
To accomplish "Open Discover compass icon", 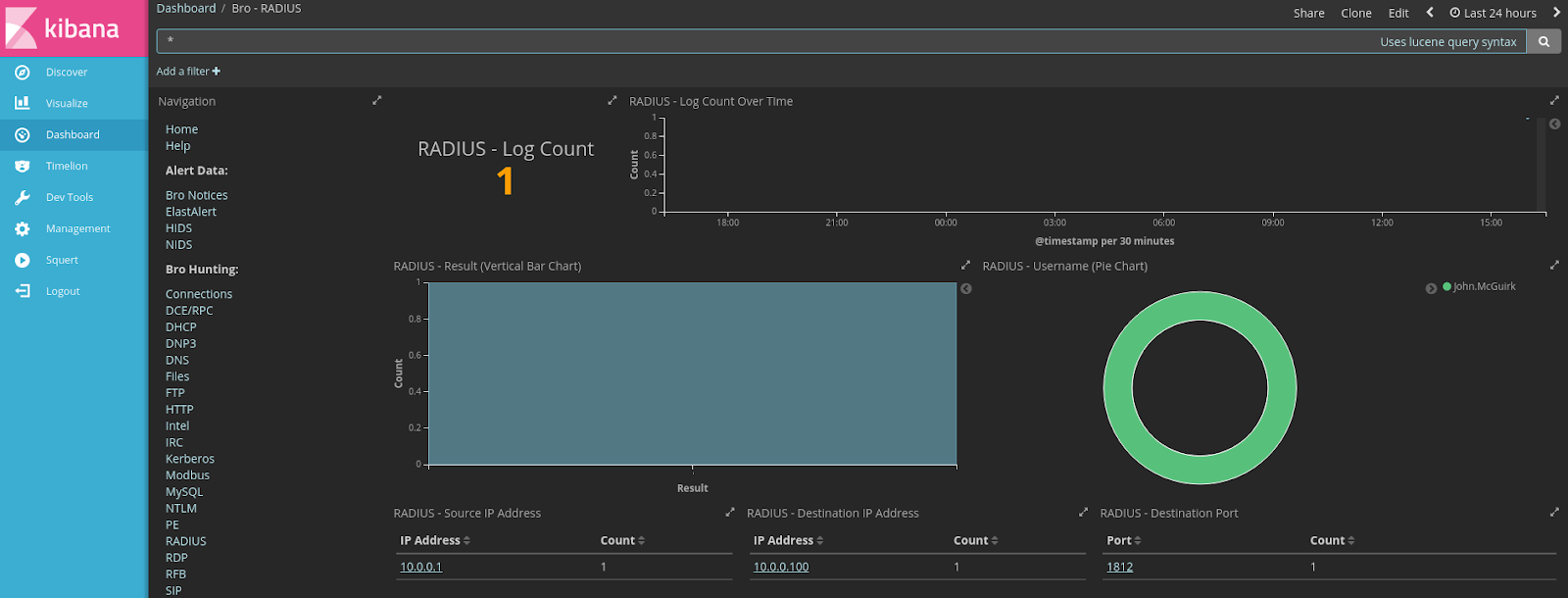I will [23, 72].
